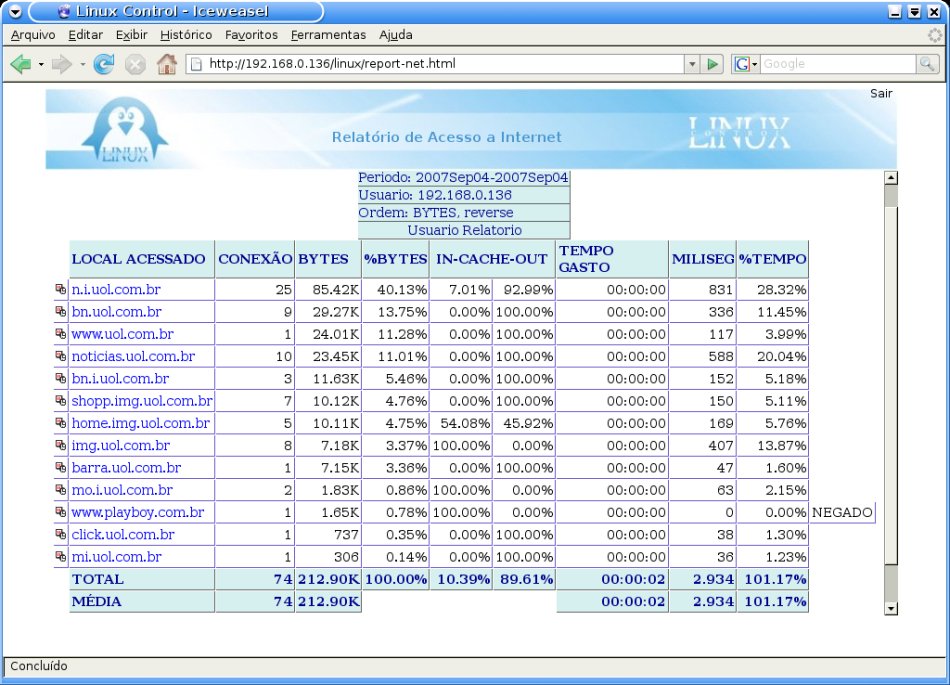Click detail icon beside mo.i.uol.com.br

(61, 489)
